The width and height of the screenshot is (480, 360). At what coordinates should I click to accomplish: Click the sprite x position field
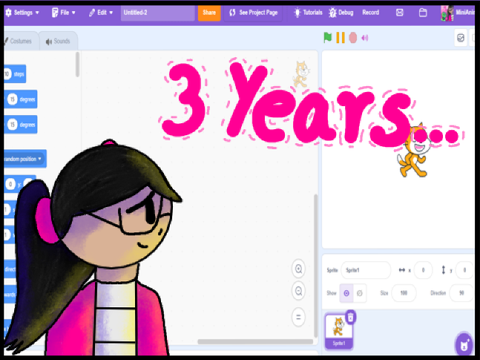423,270
